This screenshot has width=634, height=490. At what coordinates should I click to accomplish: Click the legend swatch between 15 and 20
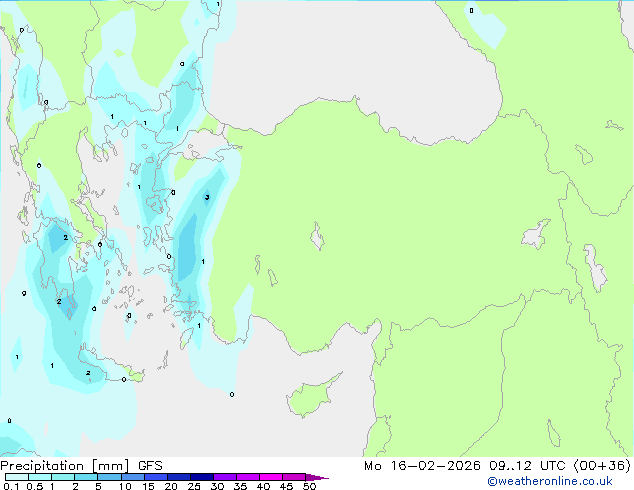click(x=156, y=477)
